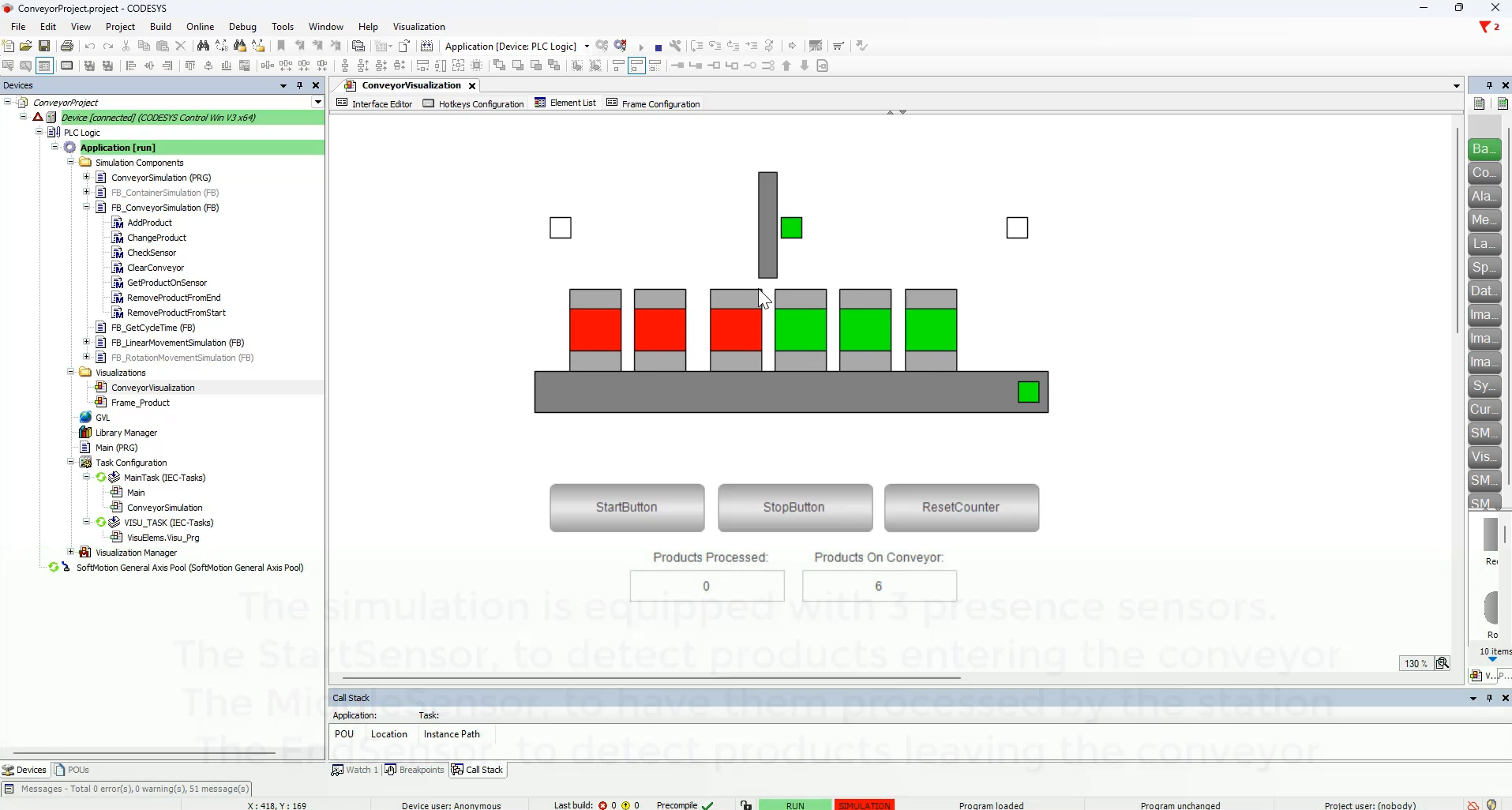Pin the Call Stack panel

(1489, 699)
